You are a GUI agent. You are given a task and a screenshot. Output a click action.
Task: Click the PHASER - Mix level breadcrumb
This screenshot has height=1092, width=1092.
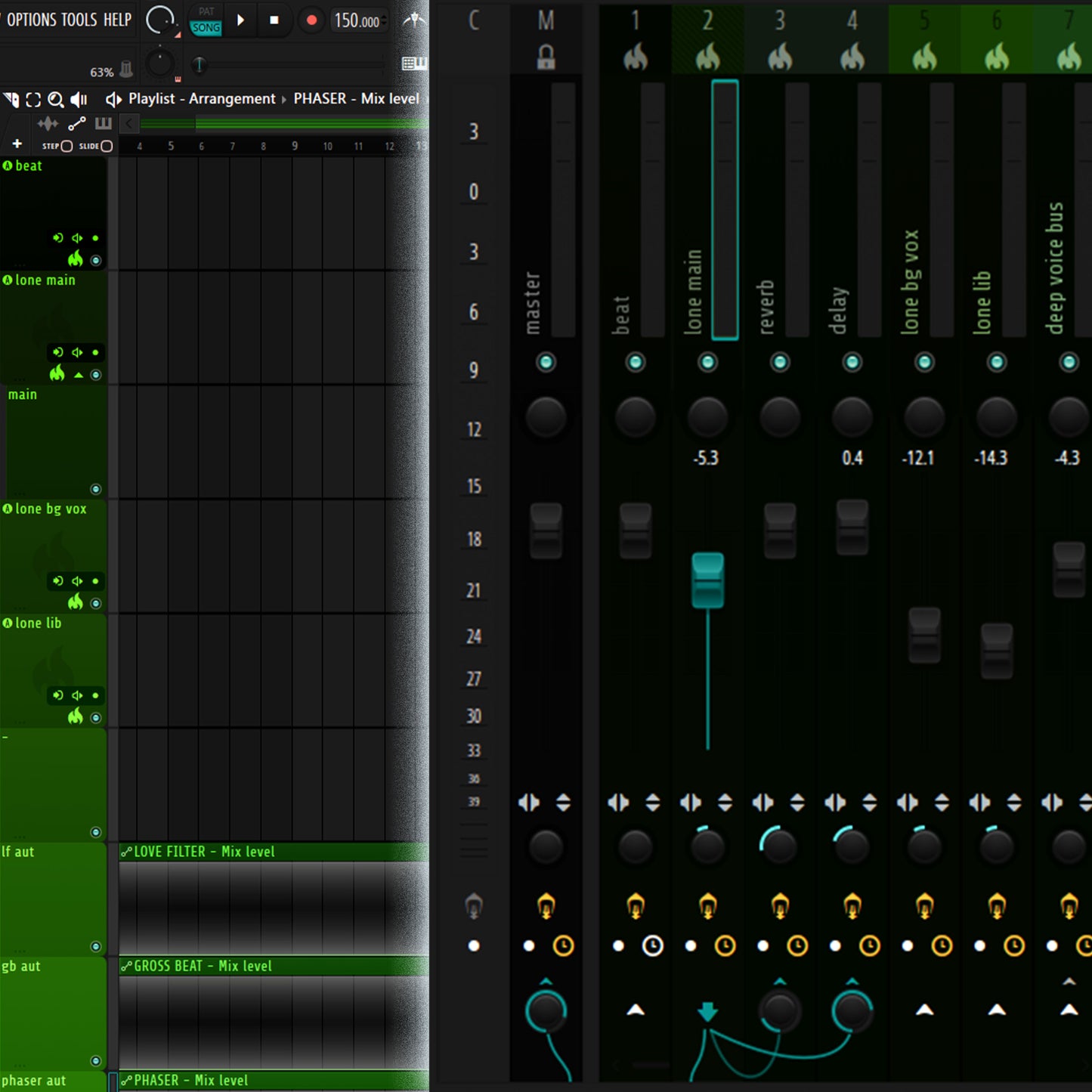tap(356, 99)
